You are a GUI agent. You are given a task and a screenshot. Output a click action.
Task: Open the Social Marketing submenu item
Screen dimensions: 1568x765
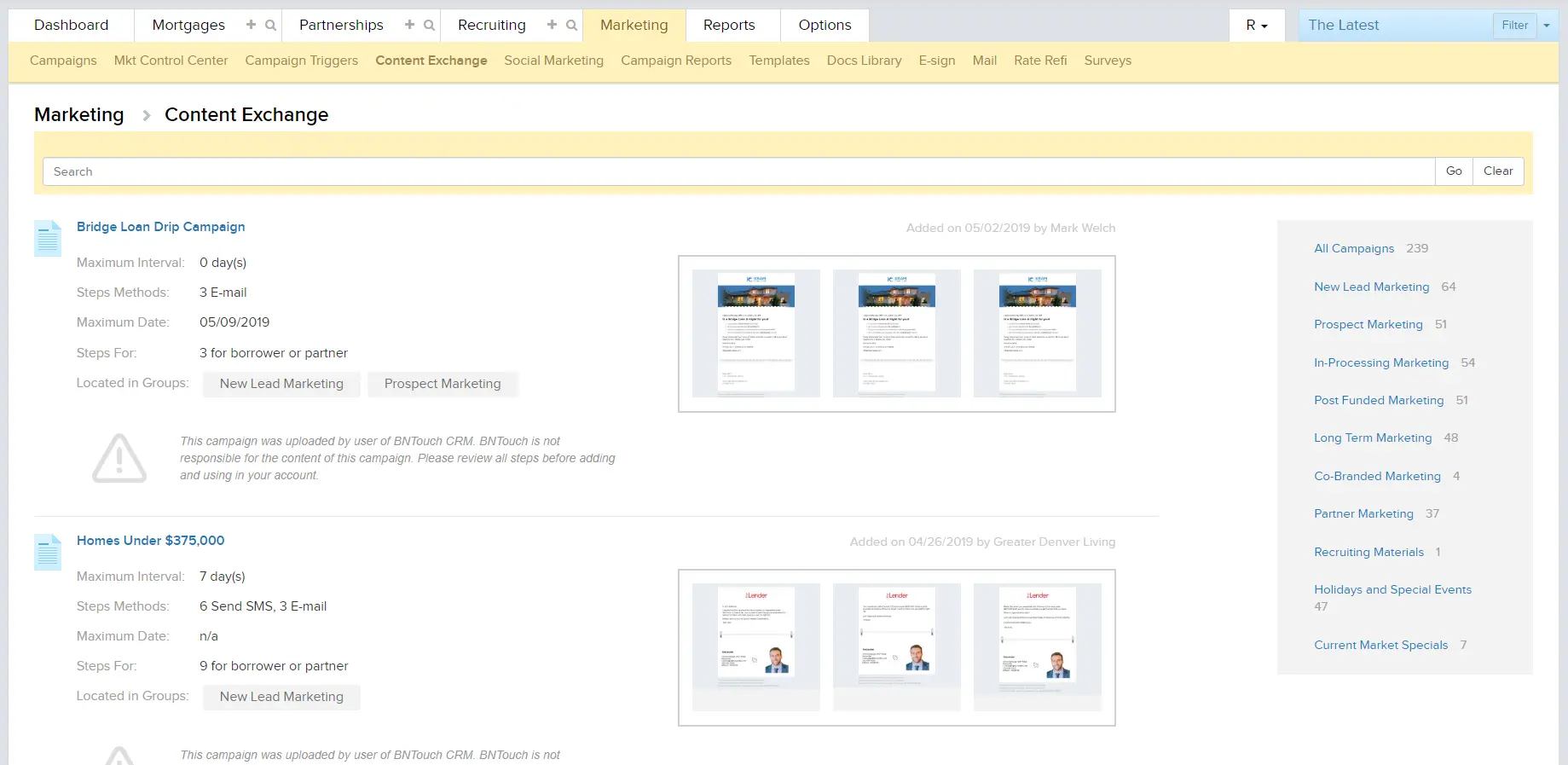(553, 61)
